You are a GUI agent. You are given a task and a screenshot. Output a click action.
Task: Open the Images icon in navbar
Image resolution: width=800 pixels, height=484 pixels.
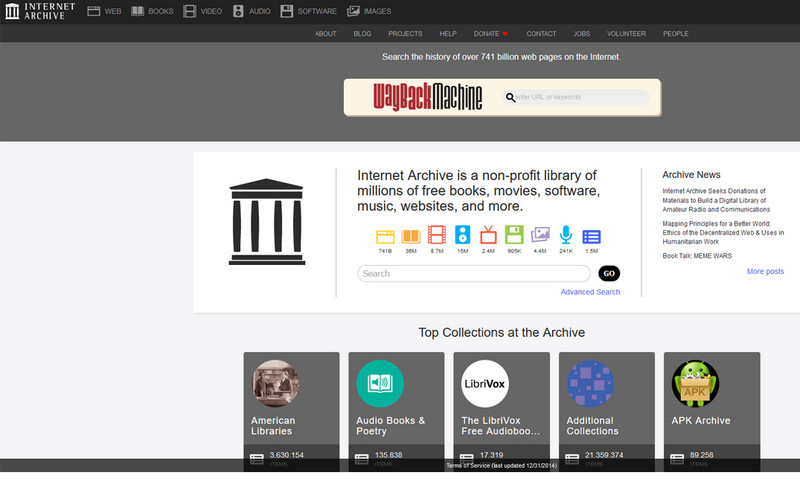point(353,11)
